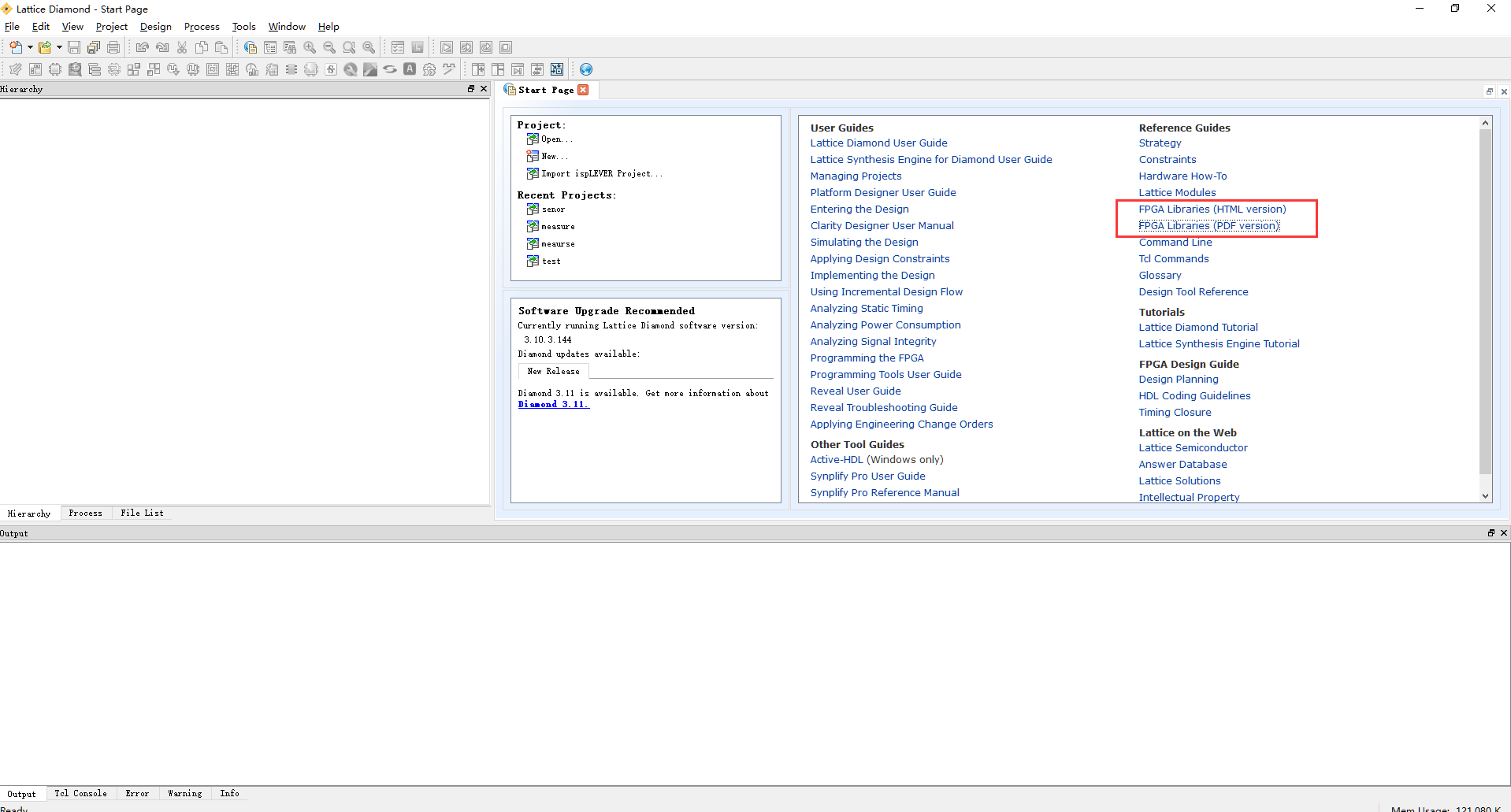The height and width of the screenshot is (812, 1511).
Task: Float the Hierarchy panel
Action: [x=471, y=89]
